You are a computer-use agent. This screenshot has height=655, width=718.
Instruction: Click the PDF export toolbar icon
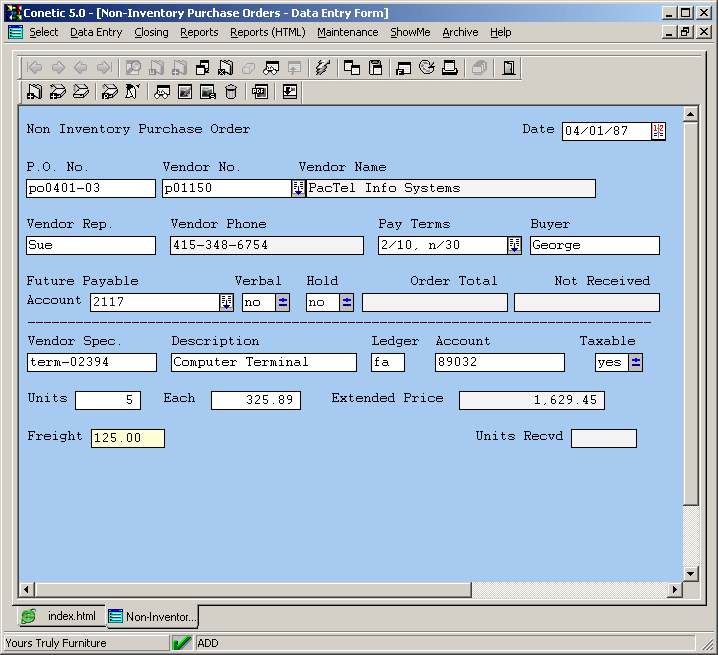coord(260,92)
